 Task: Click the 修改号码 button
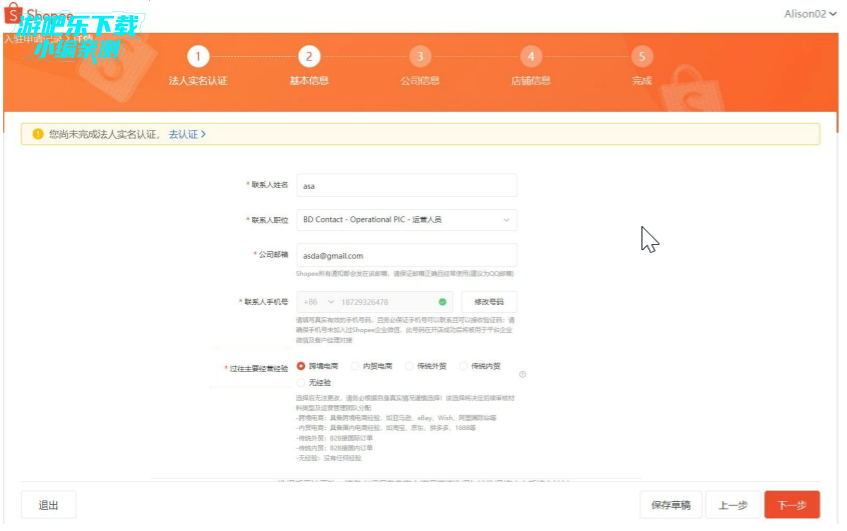point(489,302)
